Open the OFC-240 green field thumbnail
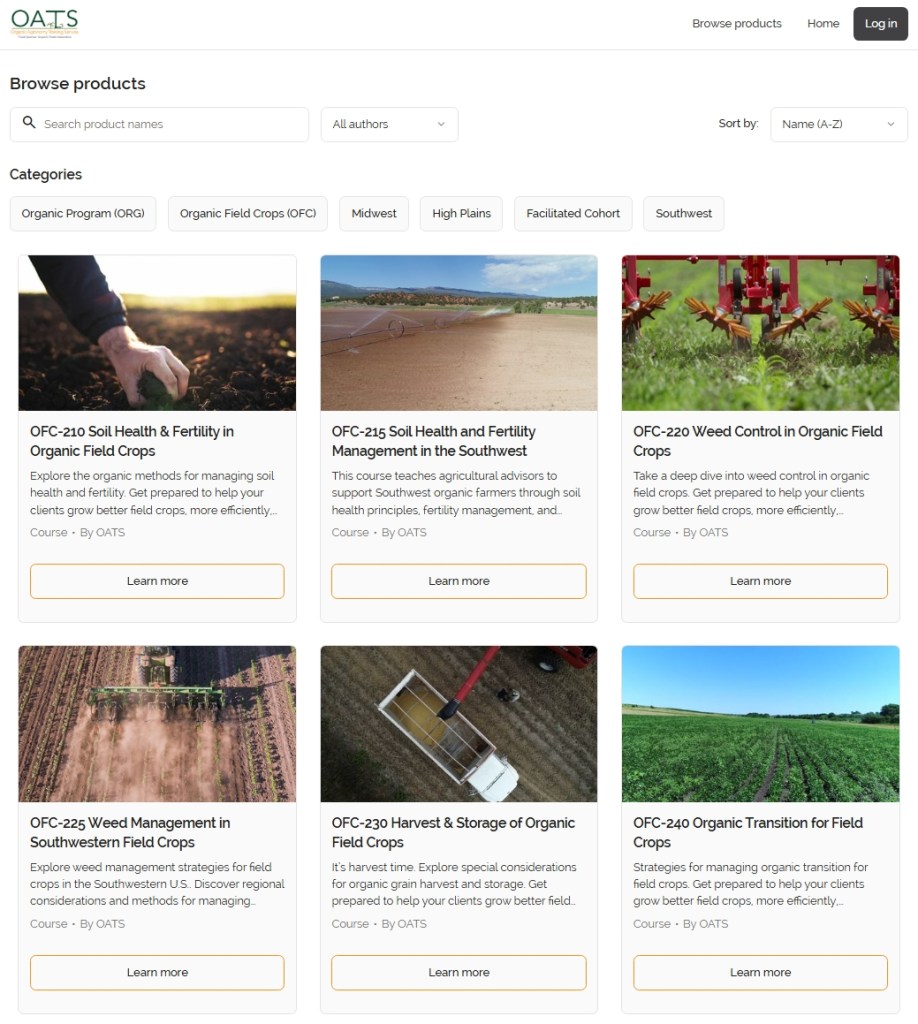 761,724
